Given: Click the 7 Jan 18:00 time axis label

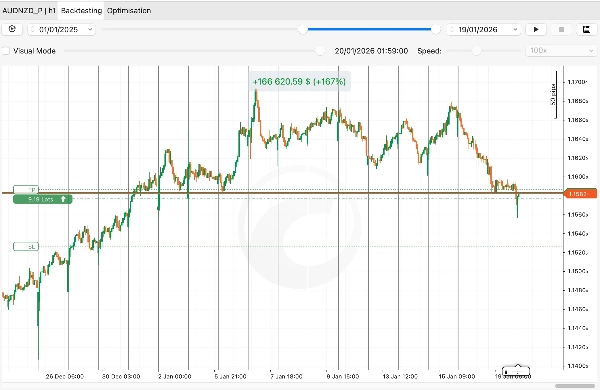Looking at the screenshot, I should point(286,376).
